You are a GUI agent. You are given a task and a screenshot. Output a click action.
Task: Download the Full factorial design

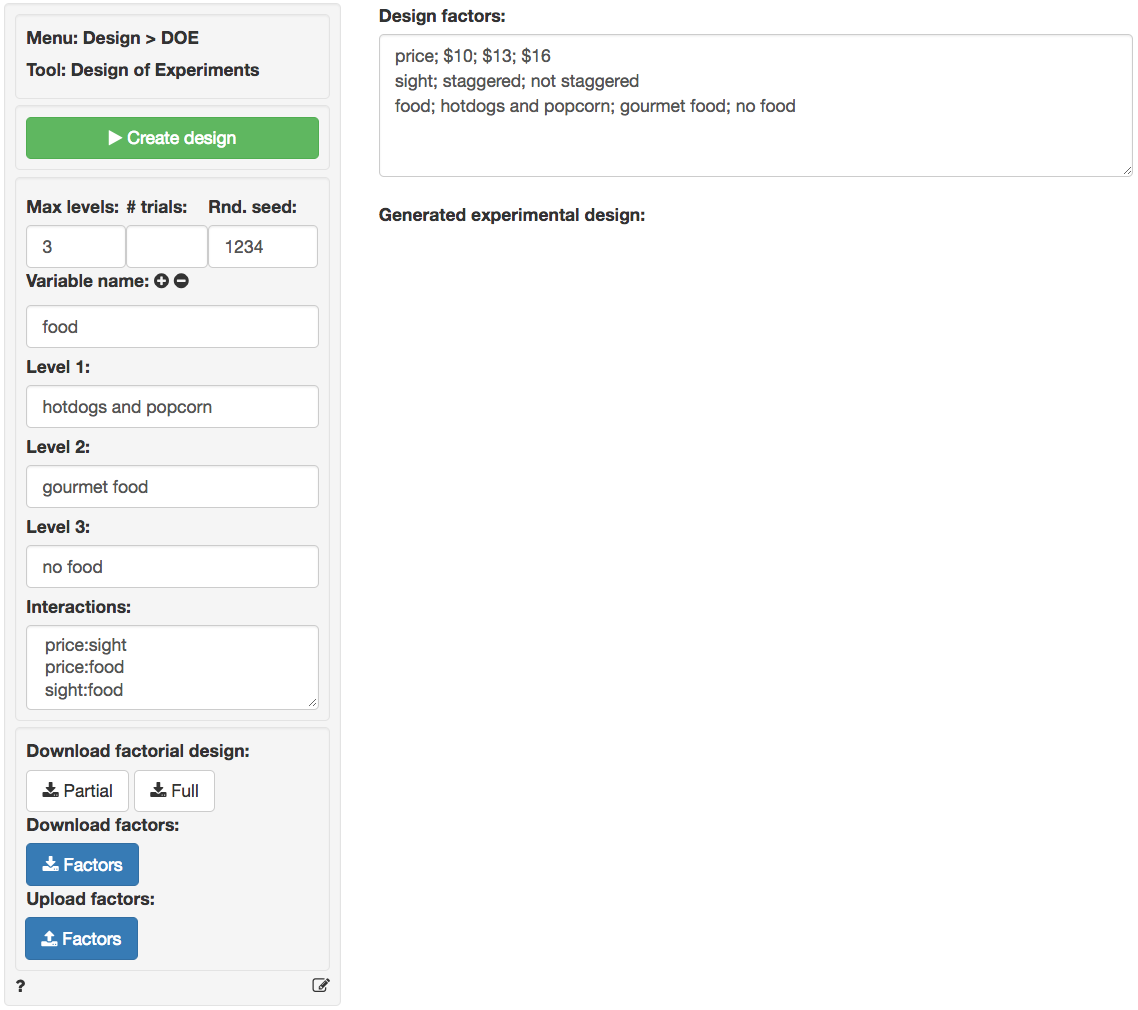click(174, 791)
